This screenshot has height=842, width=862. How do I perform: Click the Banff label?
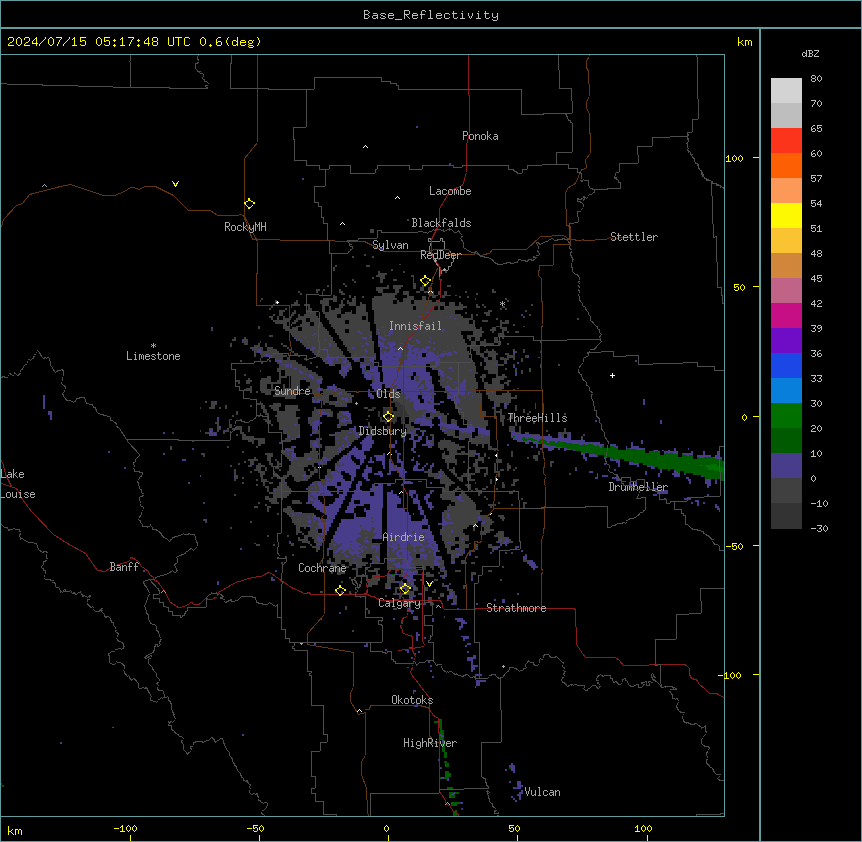[124, 567]
